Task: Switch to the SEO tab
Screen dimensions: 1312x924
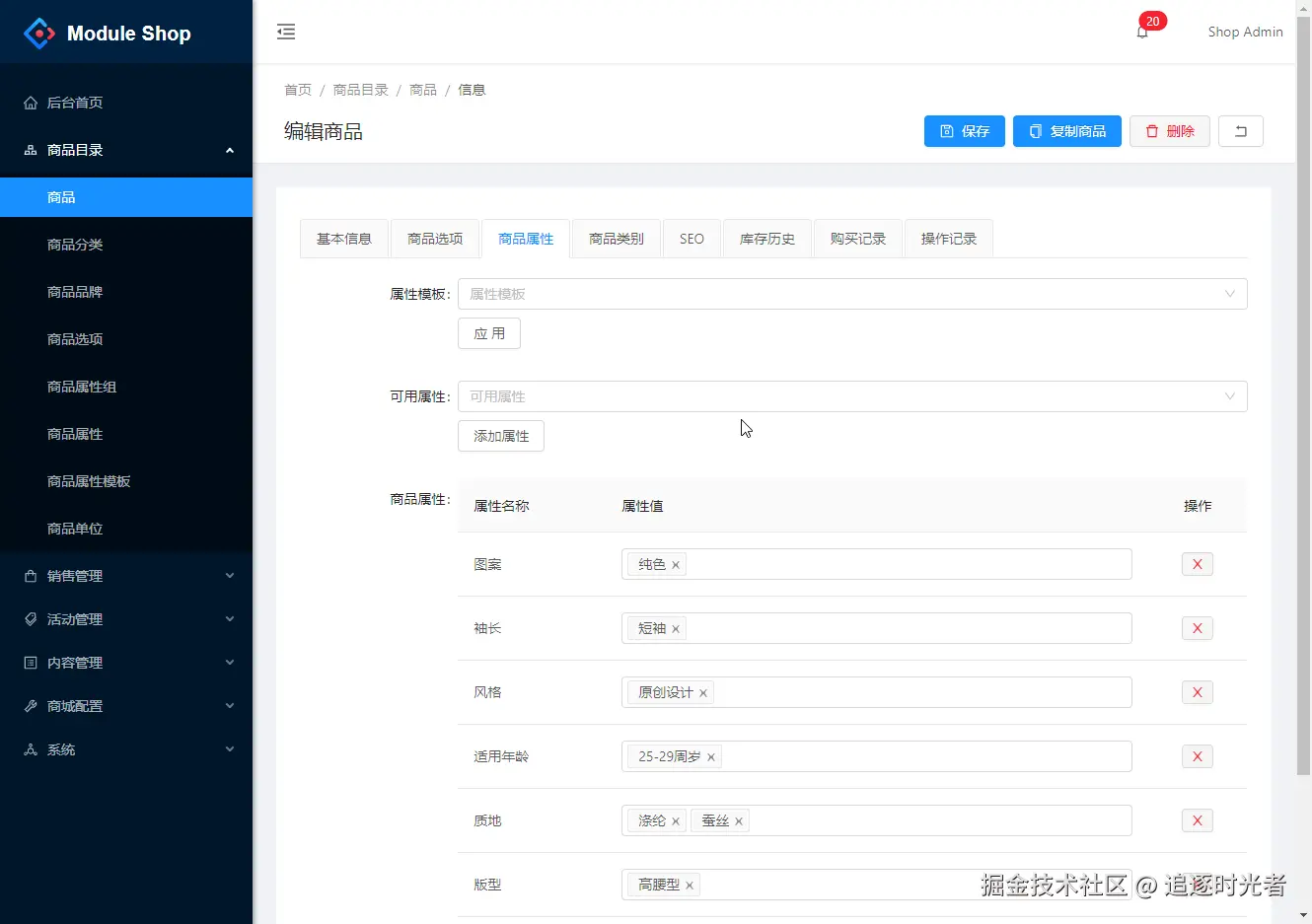Action: (x=692, y=239)
